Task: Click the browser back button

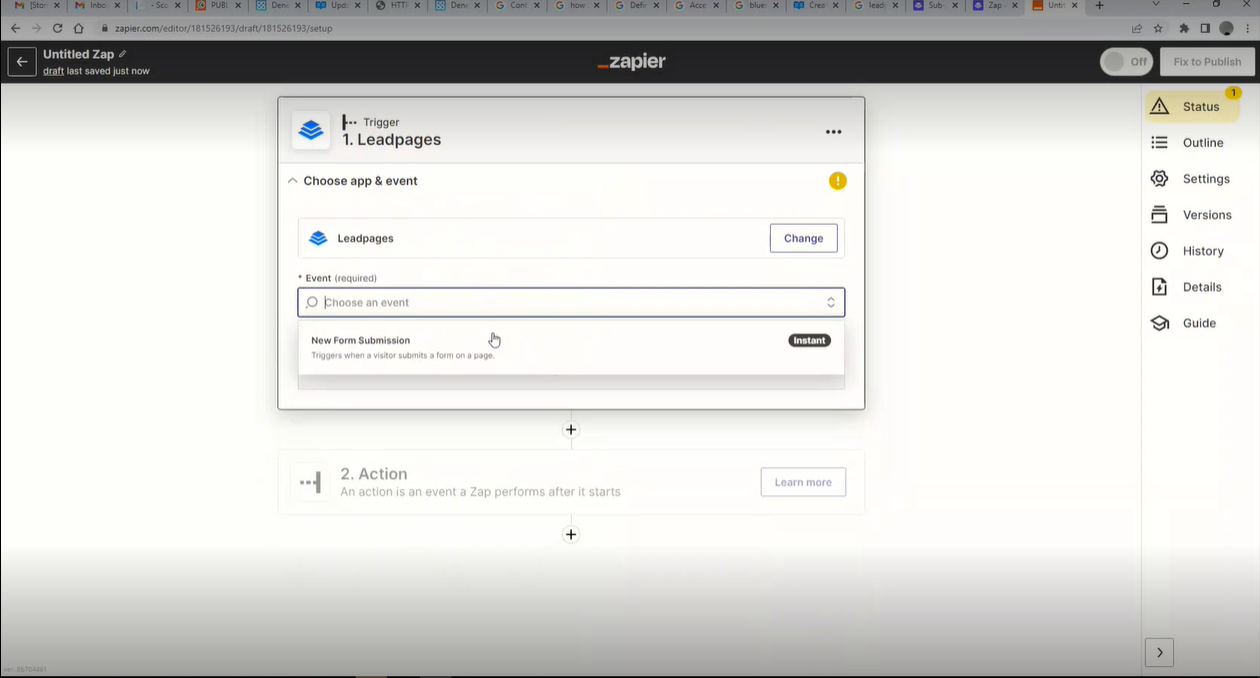Action: (x=14, y=28)
